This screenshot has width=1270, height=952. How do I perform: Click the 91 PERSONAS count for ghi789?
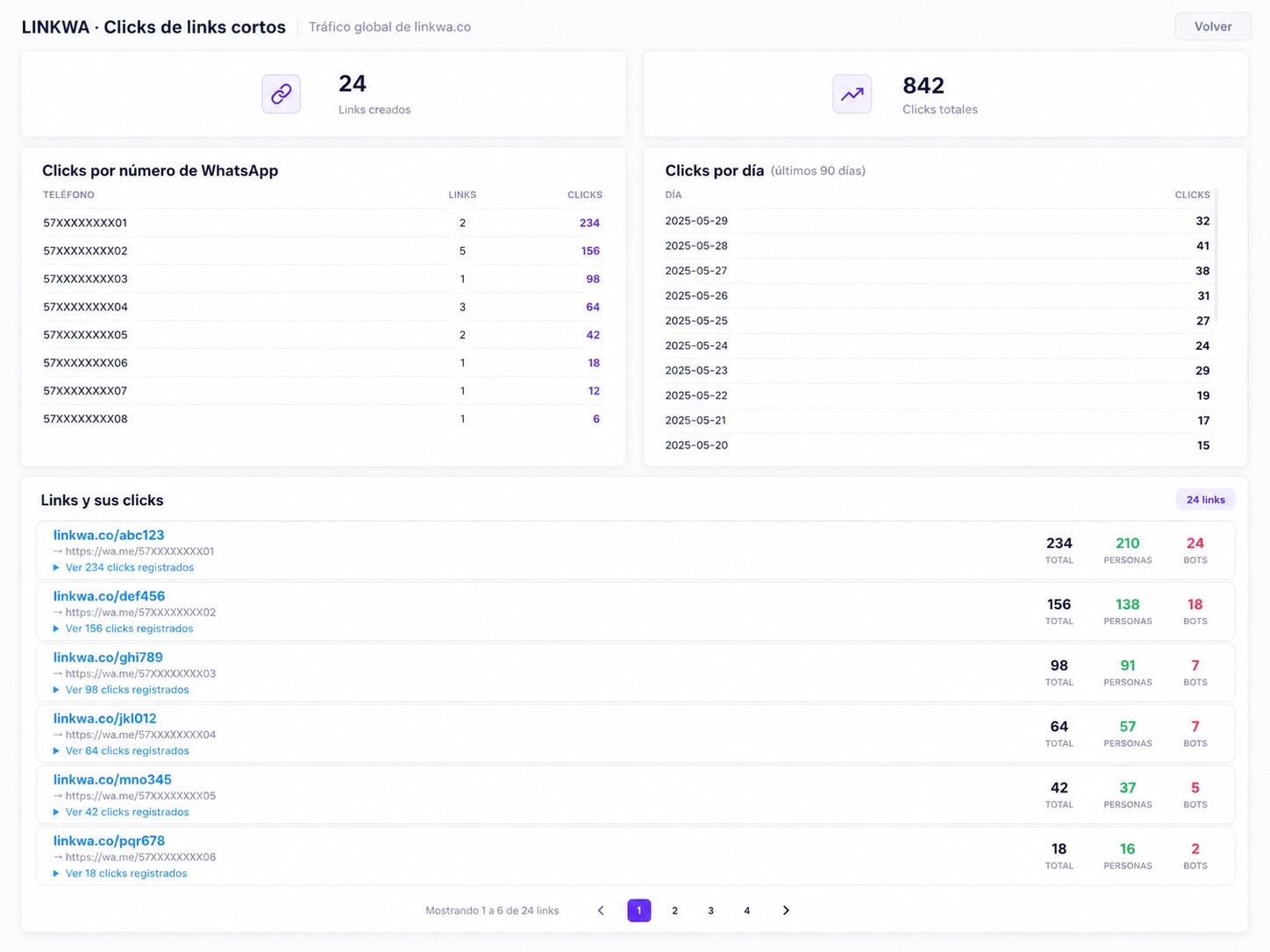pyautogui.click(x=1128, y=666)
